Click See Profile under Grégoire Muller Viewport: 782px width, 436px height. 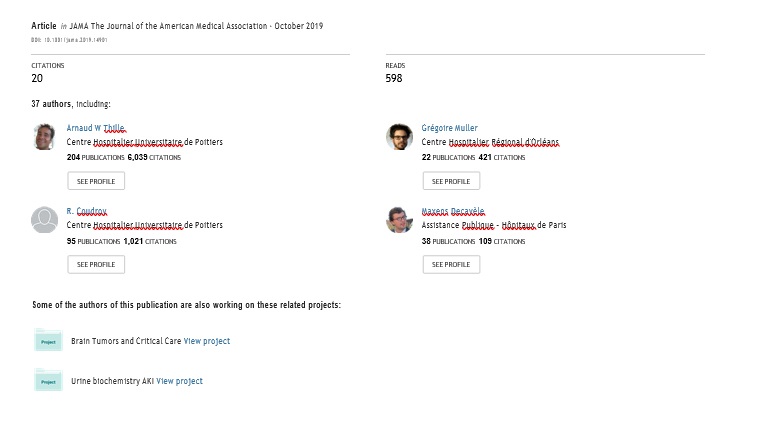click(451, 181)
